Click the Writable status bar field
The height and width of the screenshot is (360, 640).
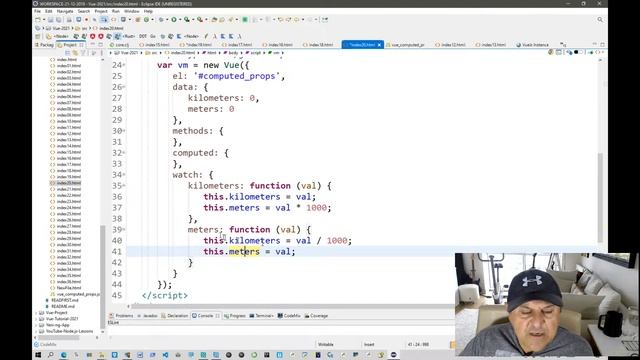[326, 344]
